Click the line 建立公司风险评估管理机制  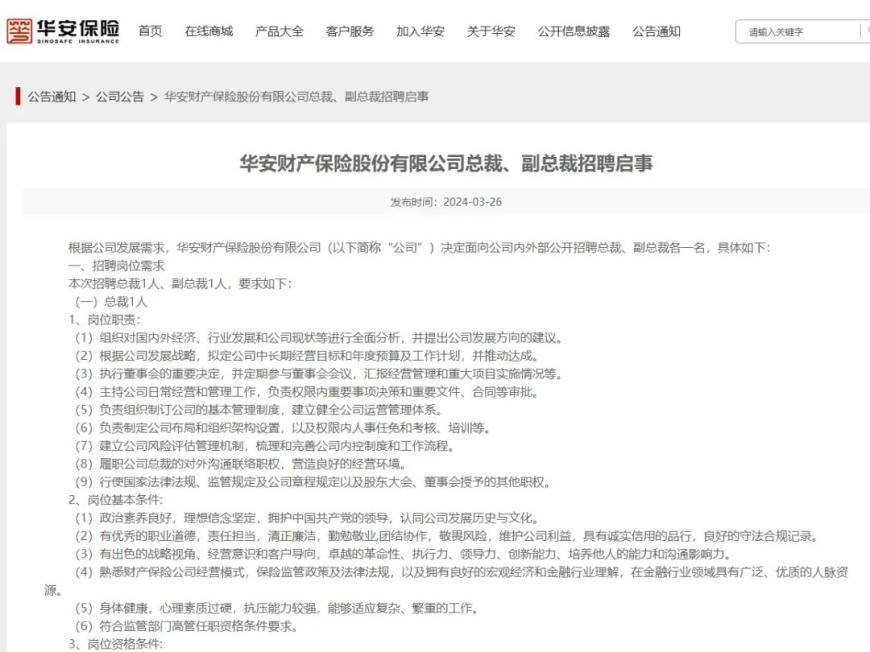click(265, 446)
